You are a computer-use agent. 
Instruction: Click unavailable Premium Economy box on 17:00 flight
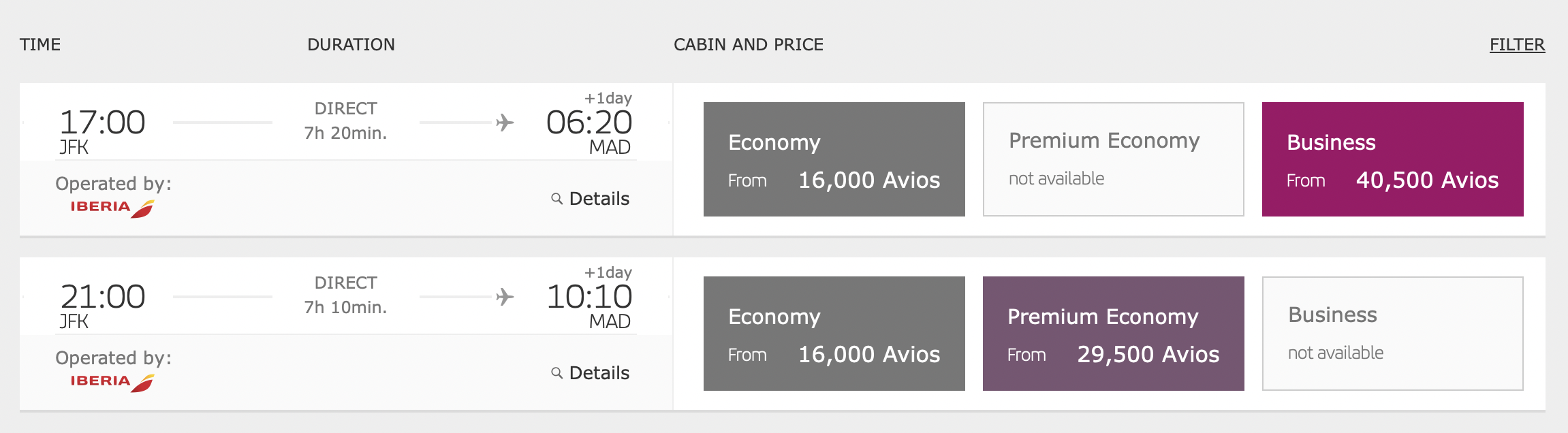1113,159
